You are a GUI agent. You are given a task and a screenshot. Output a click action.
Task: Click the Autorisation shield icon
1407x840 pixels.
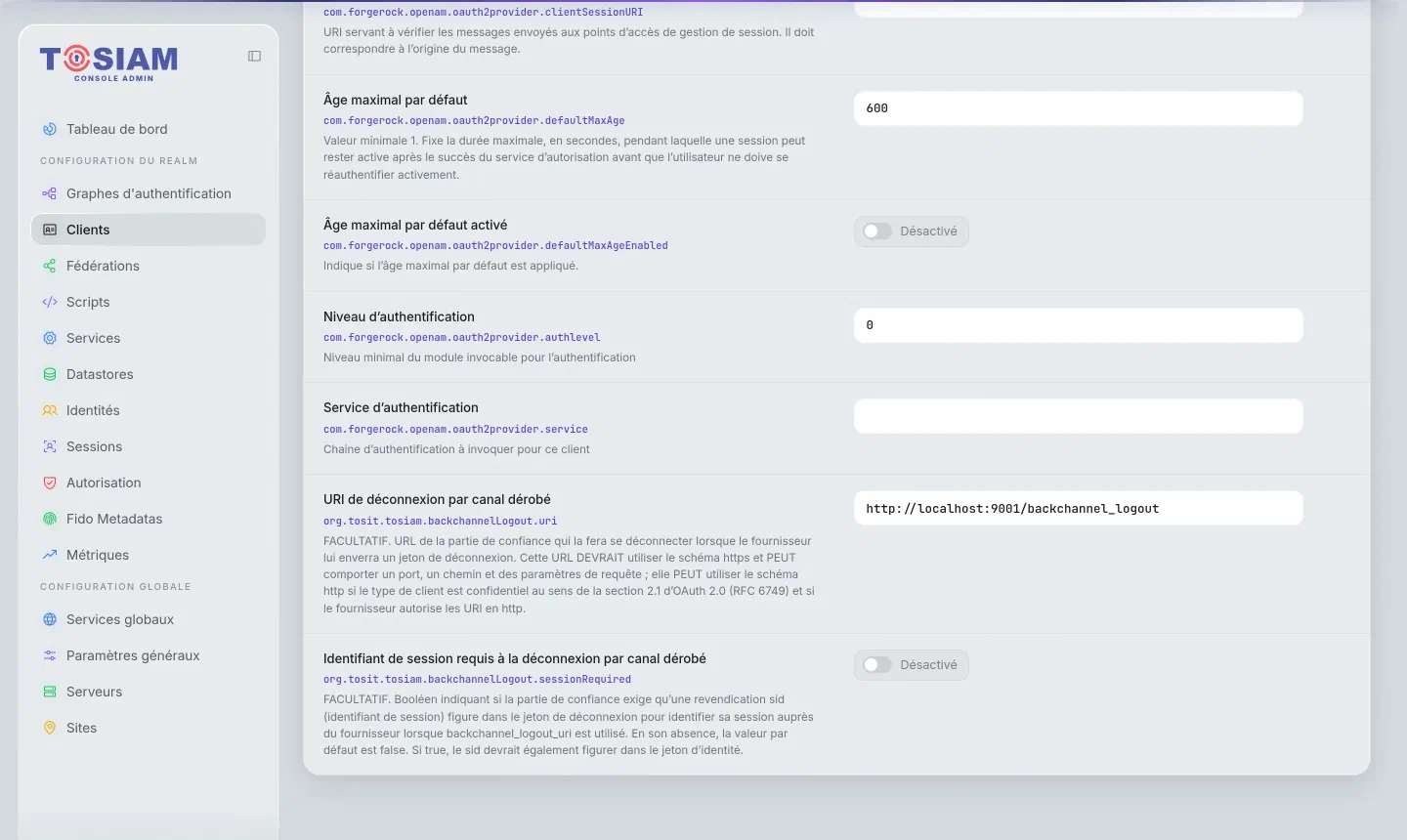[x=50, y=483]
